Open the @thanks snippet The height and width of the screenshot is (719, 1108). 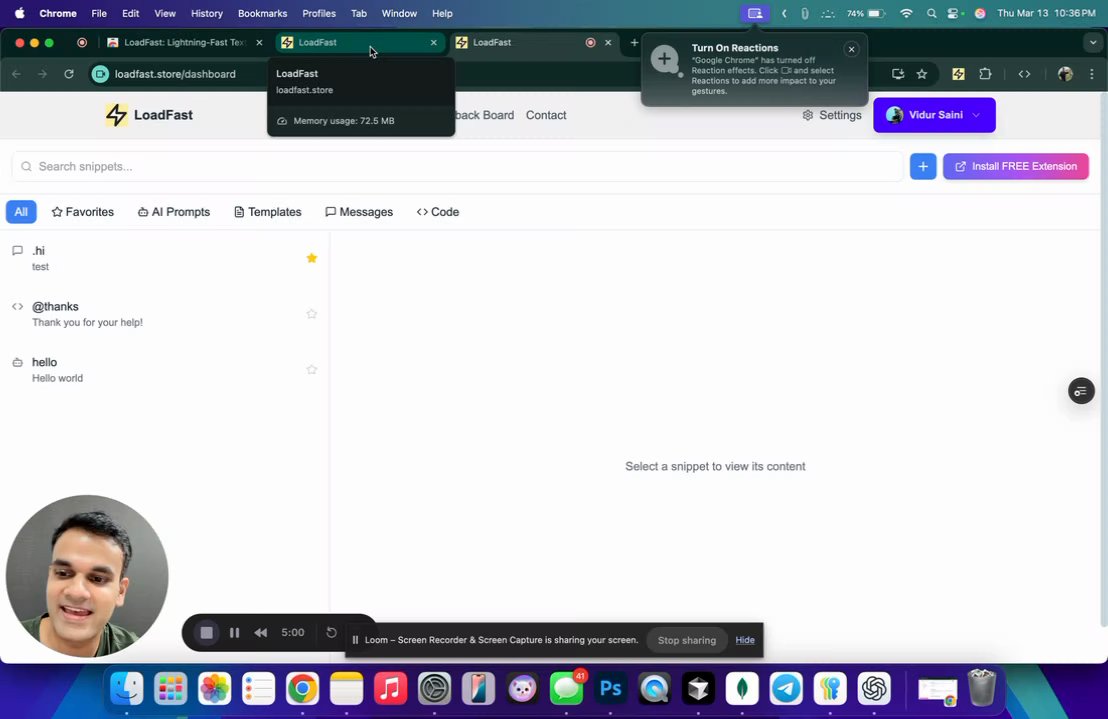[x=165, y=314]
